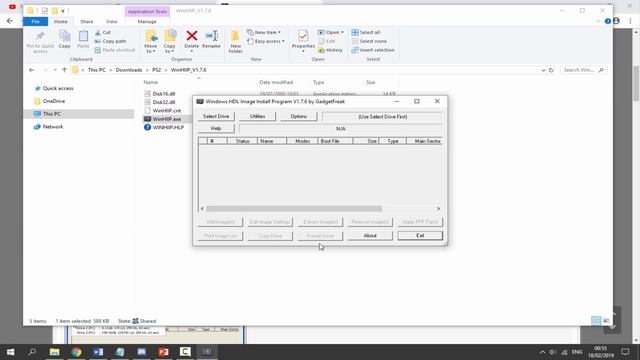Expand the address bar history dropdown

tap(543, 70)
